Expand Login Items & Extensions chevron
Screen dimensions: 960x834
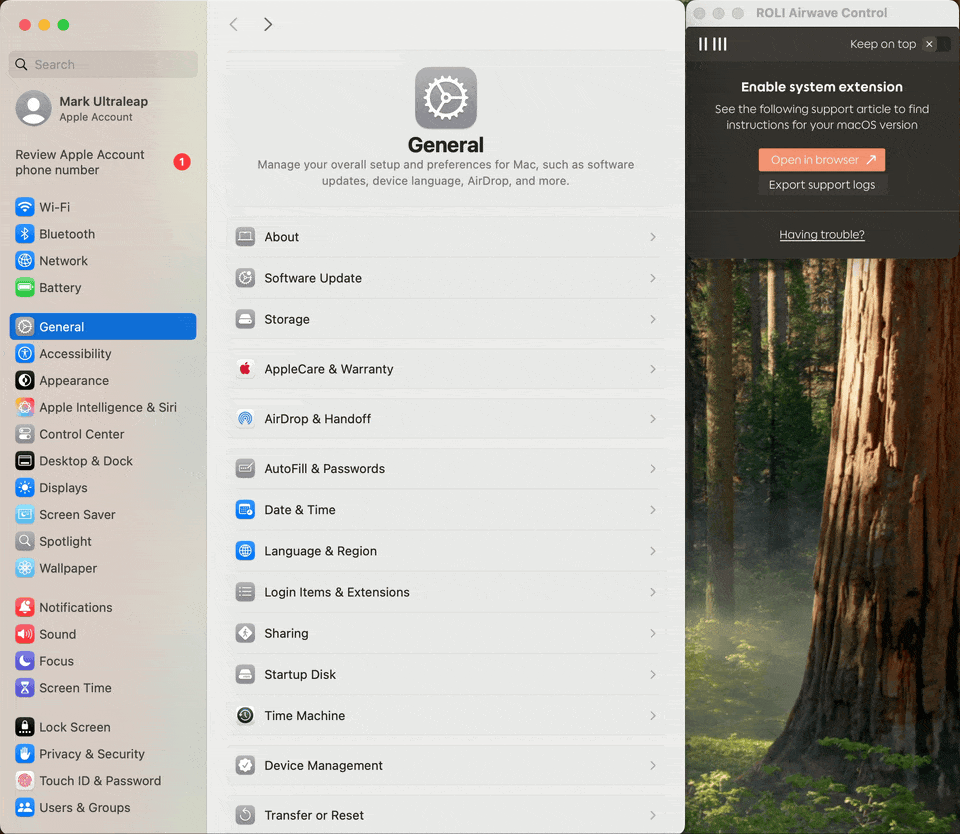pyautogui.click(x=653, y=592)
